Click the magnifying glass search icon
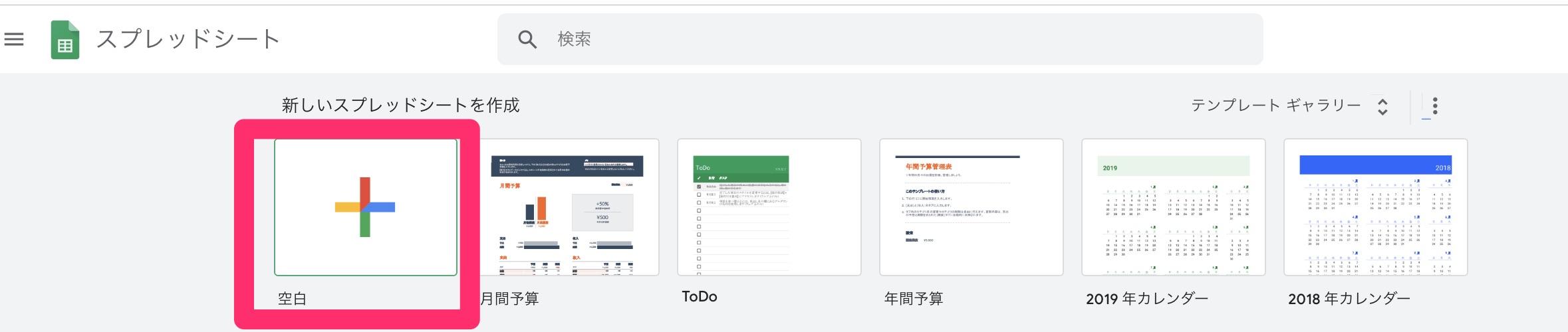This screenshot has width=1568, height=332. (x=527, y=39)
